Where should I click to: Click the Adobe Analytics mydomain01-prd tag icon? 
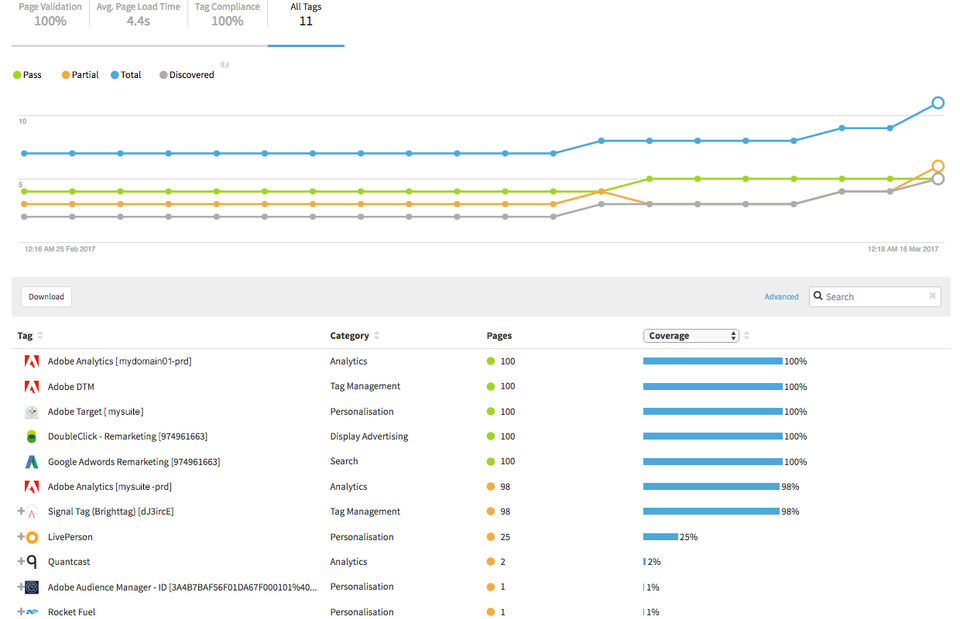click(32, 361)
